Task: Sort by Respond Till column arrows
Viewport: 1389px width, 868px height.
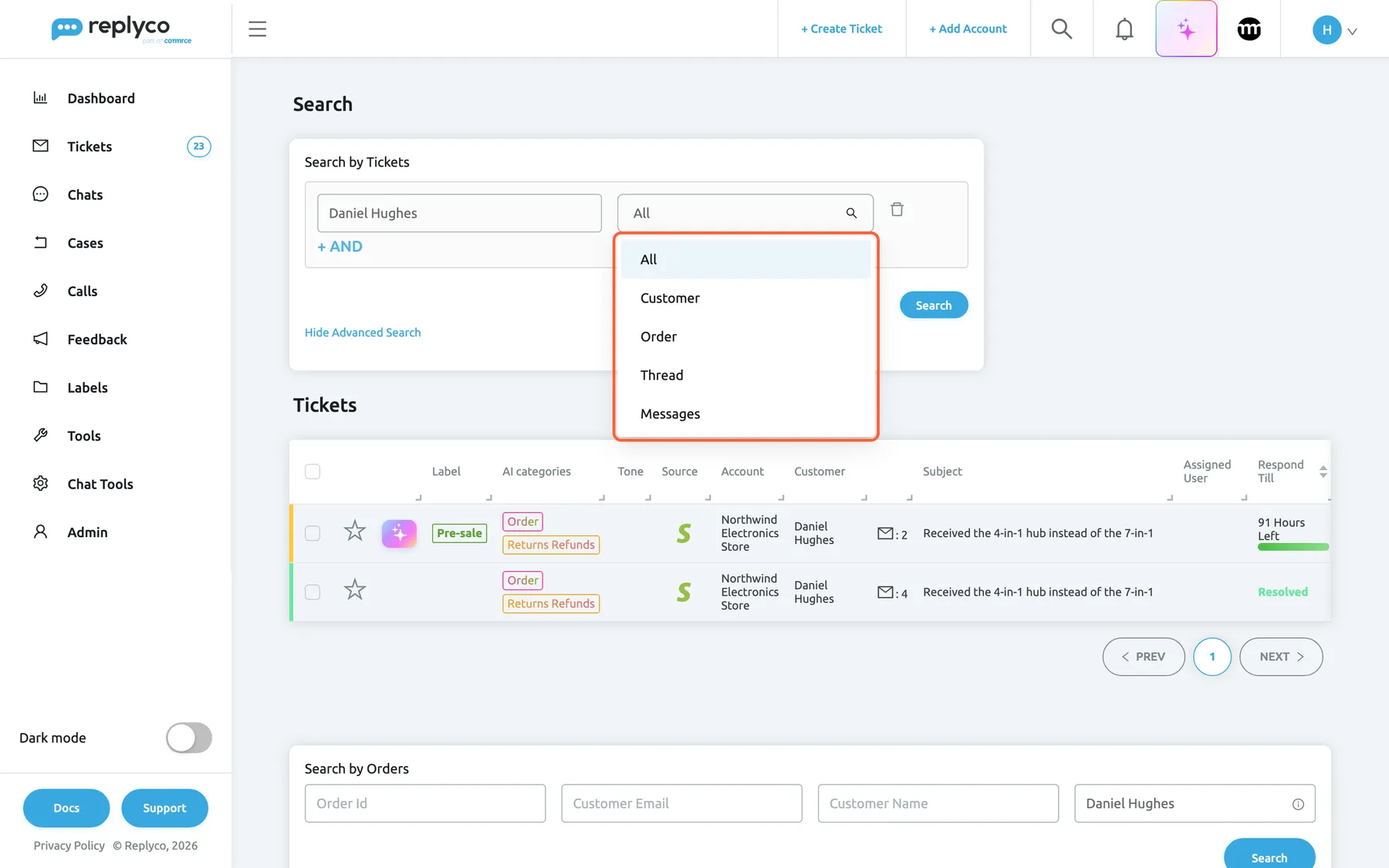Action: [x=1323, y=471]
